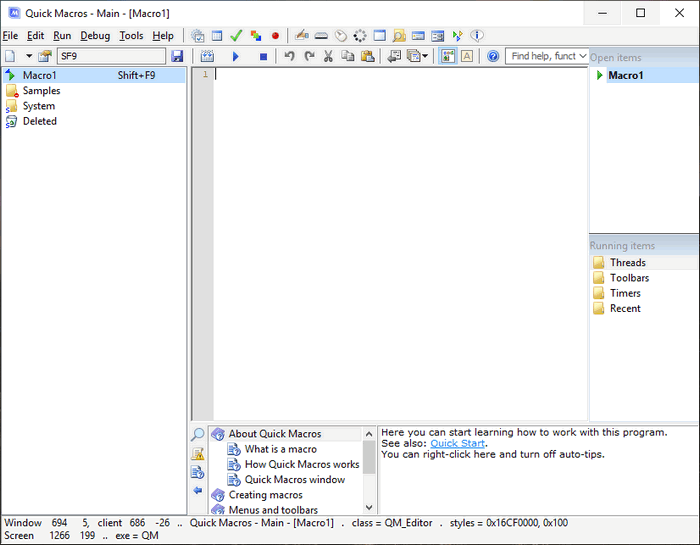This screenshot has height=545, width=700.
Task: Open the 'What is a macro' help topic
Action: [280, 450]
